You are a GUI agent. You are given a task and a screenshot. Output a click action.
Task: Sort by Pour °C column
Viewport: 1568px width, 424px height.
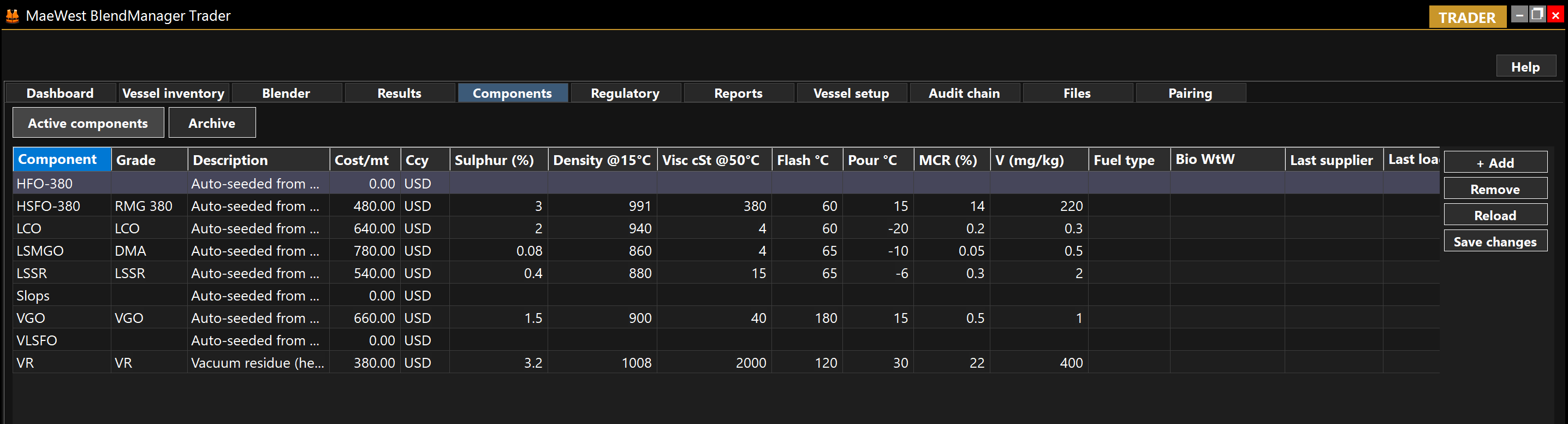878,160
